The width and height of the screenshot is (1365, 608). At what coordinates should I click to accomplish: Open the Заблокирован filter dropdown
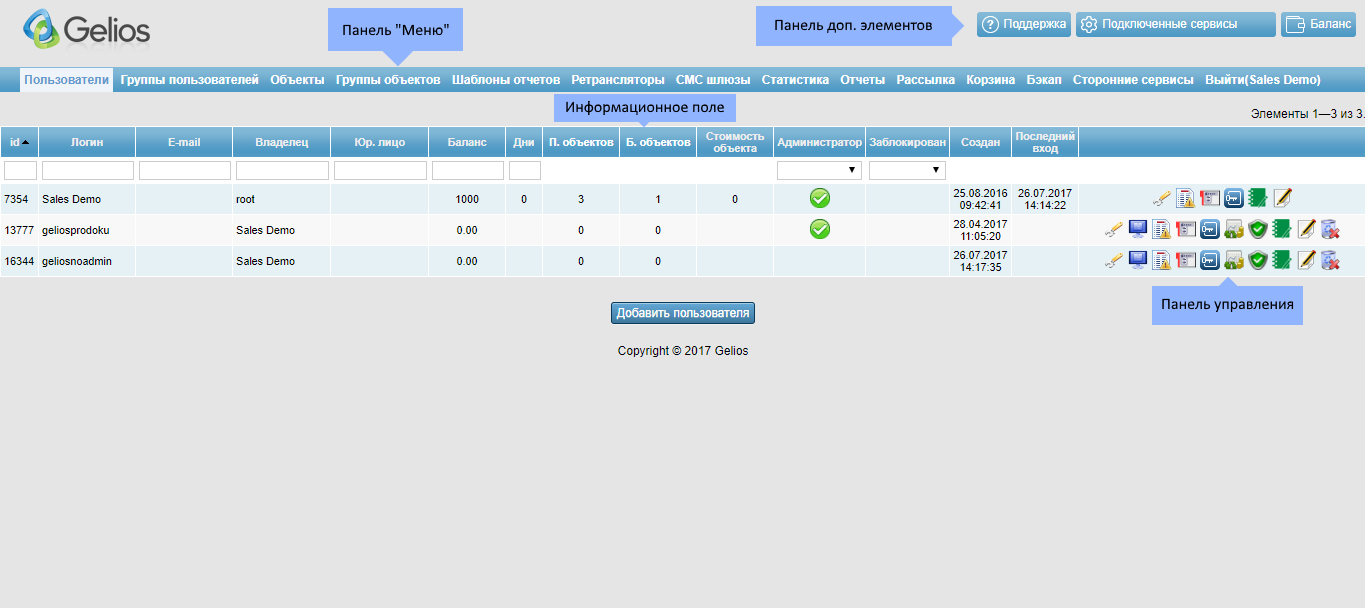[x=907, y=169]
